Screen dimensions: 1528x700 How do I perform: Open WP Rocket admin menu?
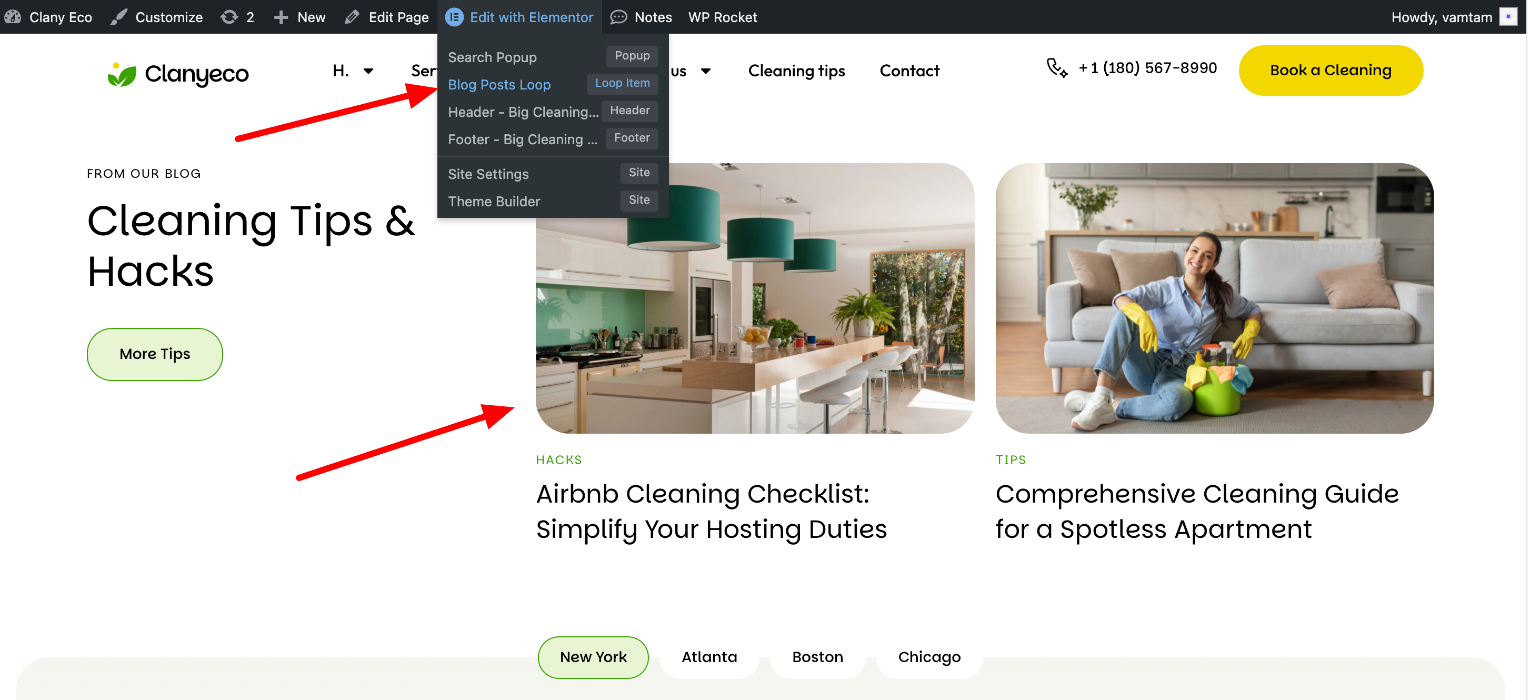(x=723, y=17)
